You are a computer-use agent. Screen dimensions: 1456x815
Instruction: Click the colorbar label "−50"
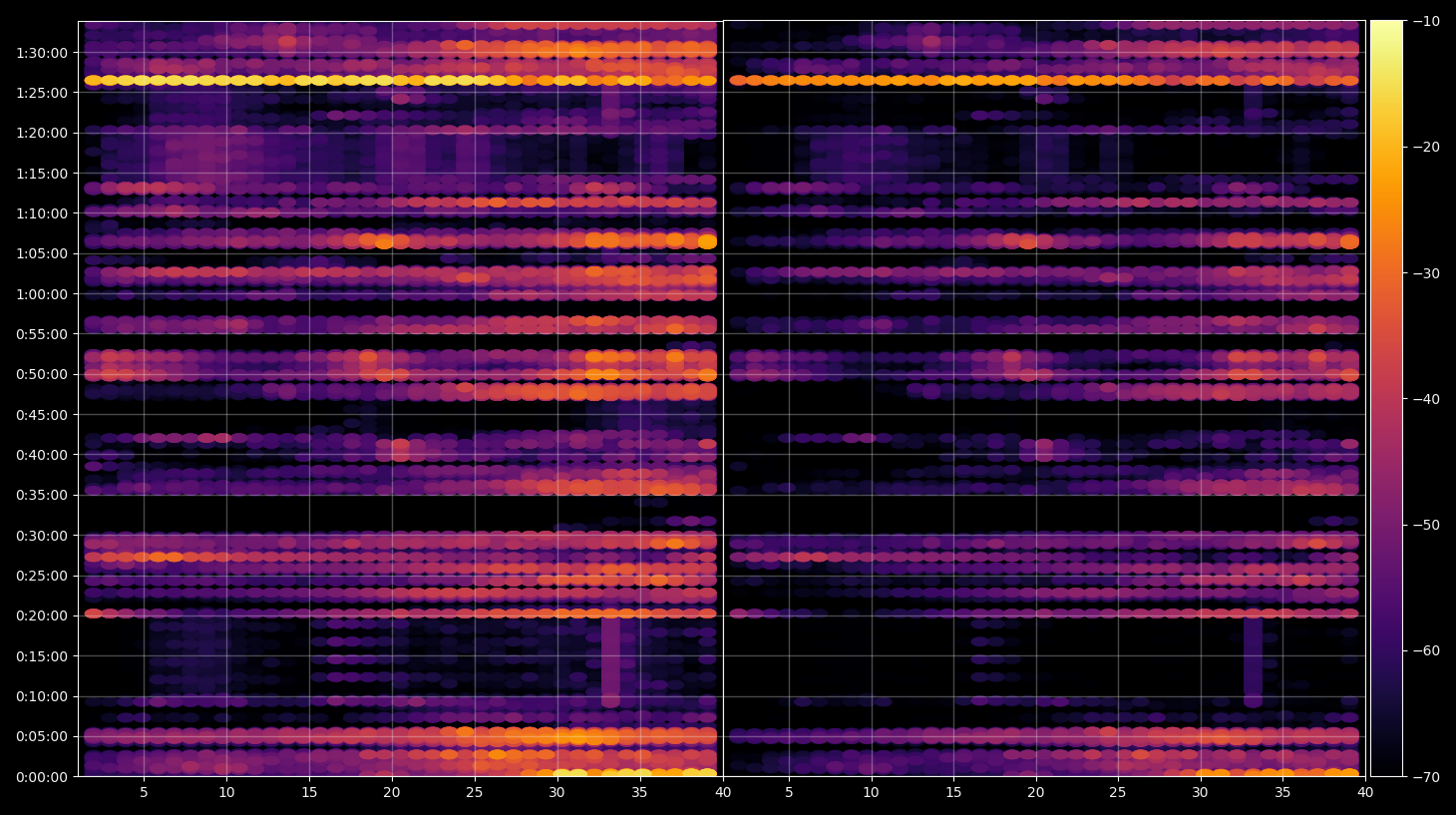[1425, 525]
